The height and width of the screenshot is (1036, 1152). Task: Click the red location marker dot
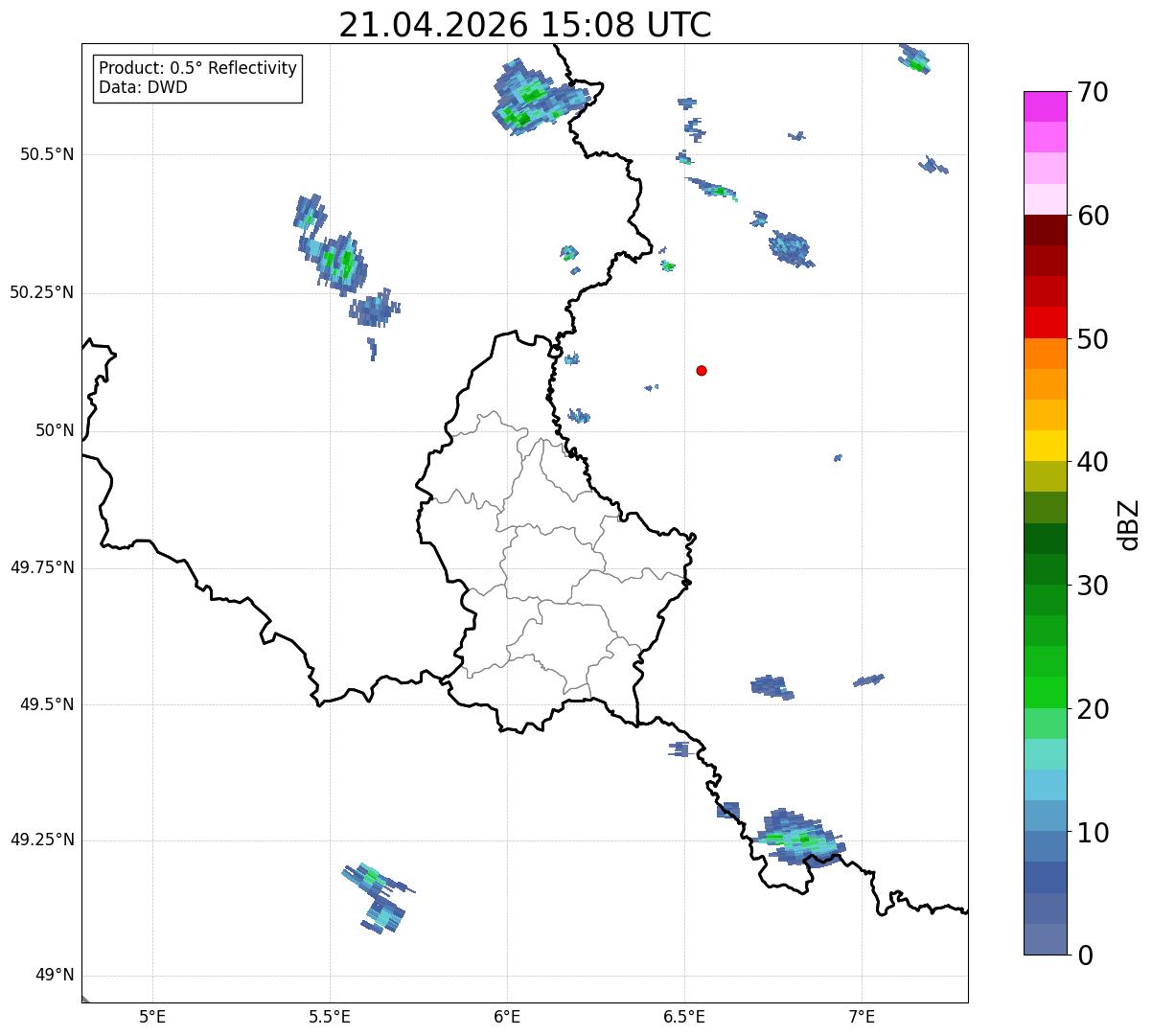click(702, 370)
